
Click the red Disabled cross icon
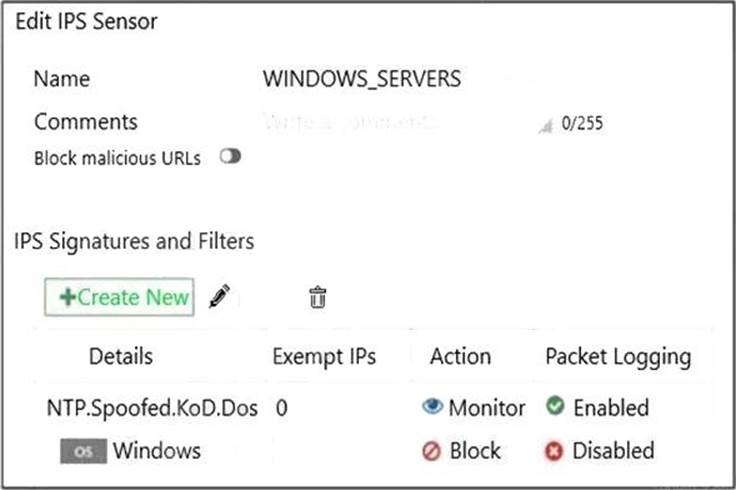(556, 451)
